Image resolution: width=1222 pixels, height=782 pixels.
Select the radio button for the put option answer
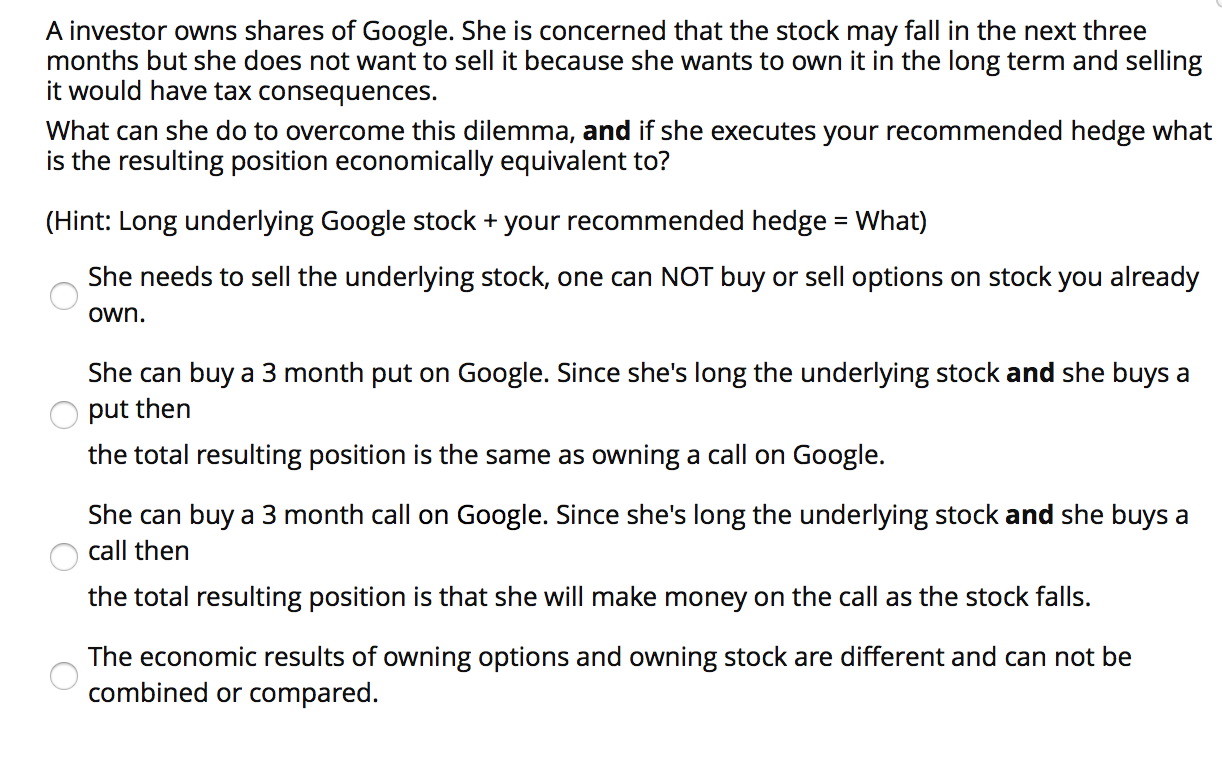(x=63, y=415)
